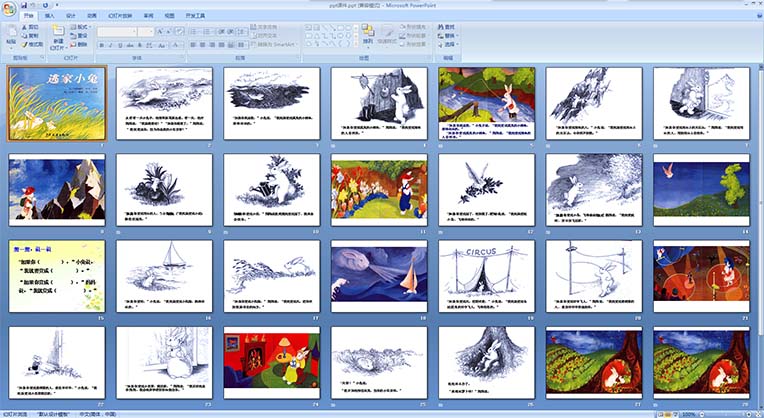Toggle text shadow

click(140, 45)
